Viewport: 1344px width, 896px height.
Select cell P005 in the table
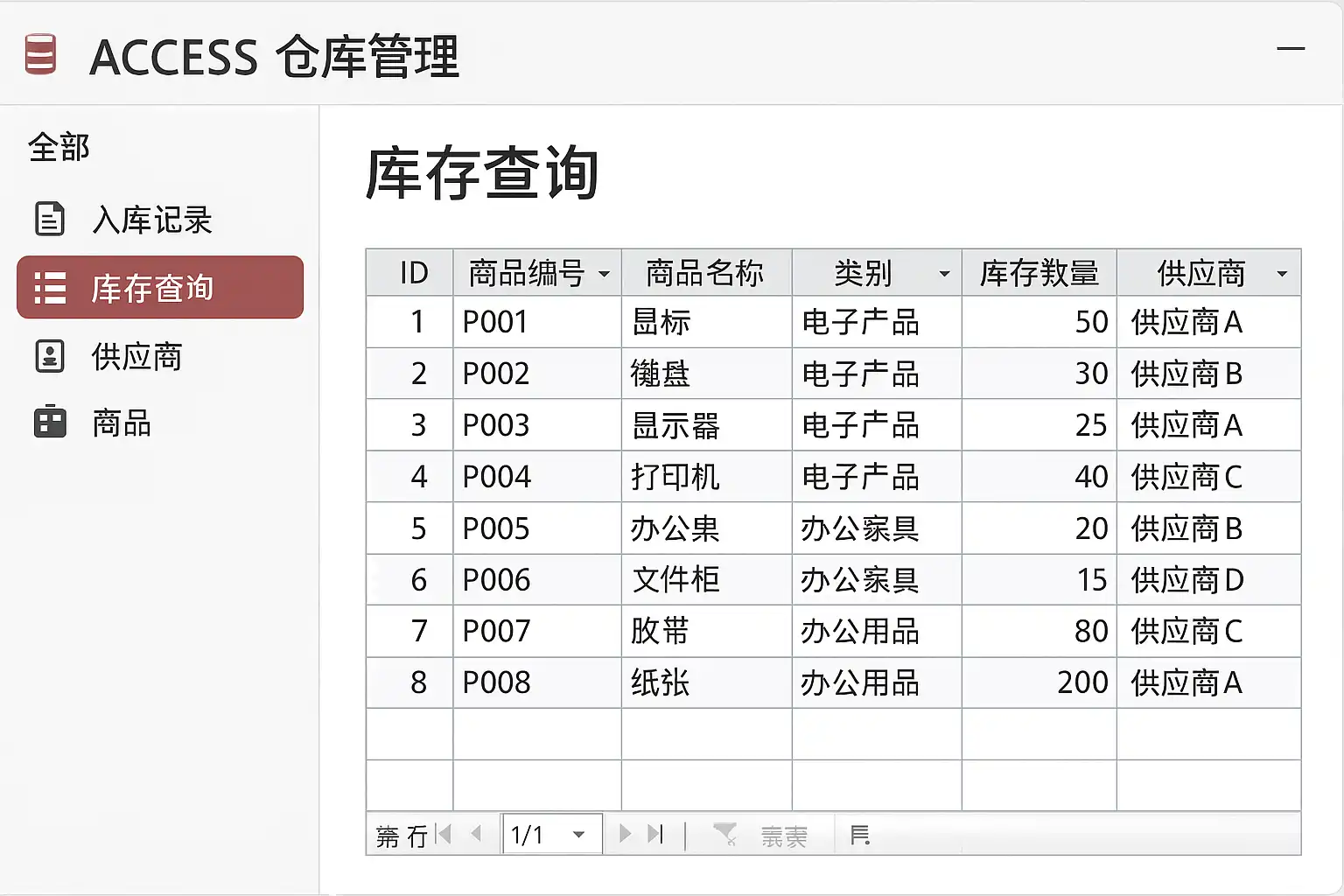537,528
